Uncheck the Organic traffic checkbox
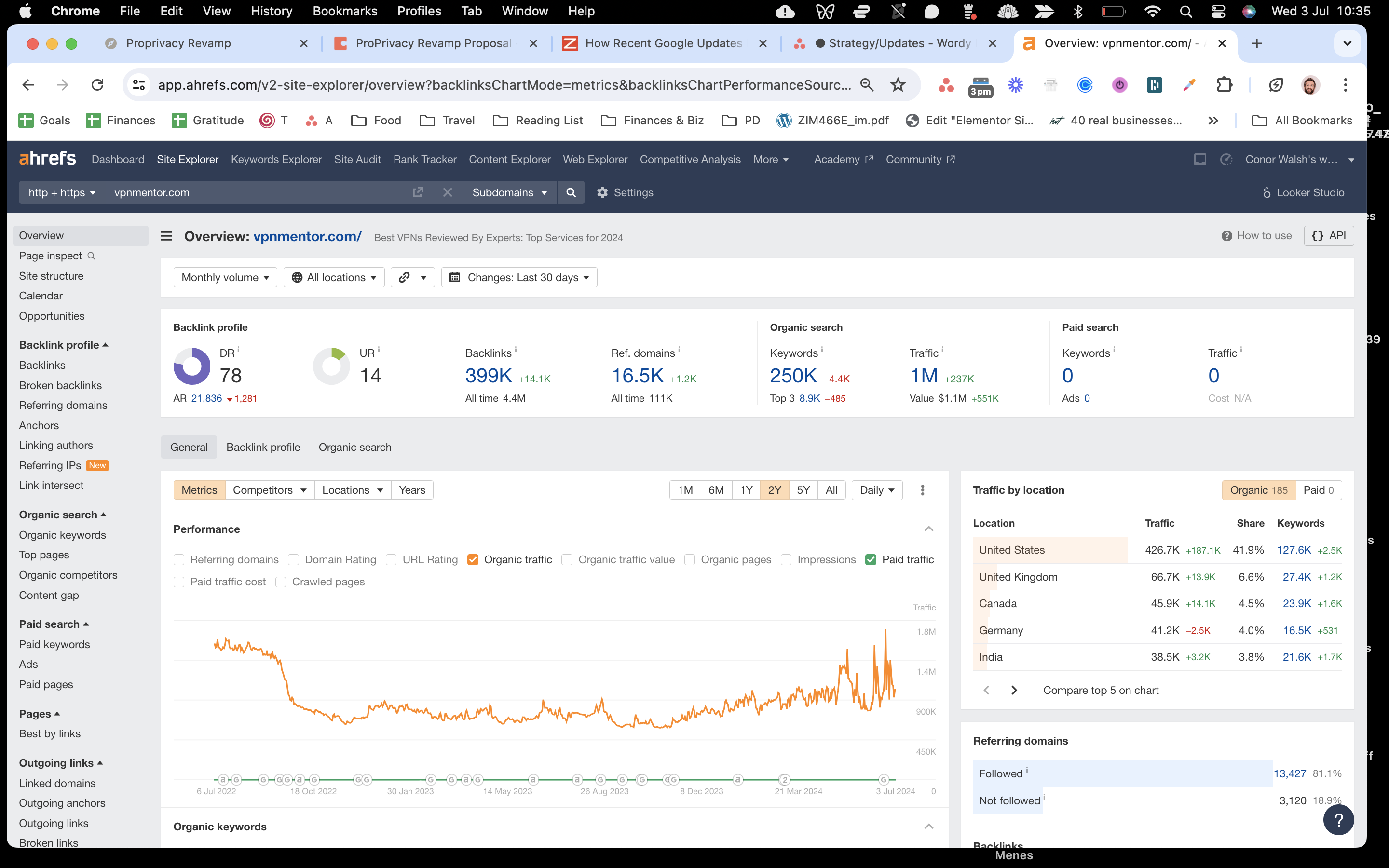 point(473,559)
